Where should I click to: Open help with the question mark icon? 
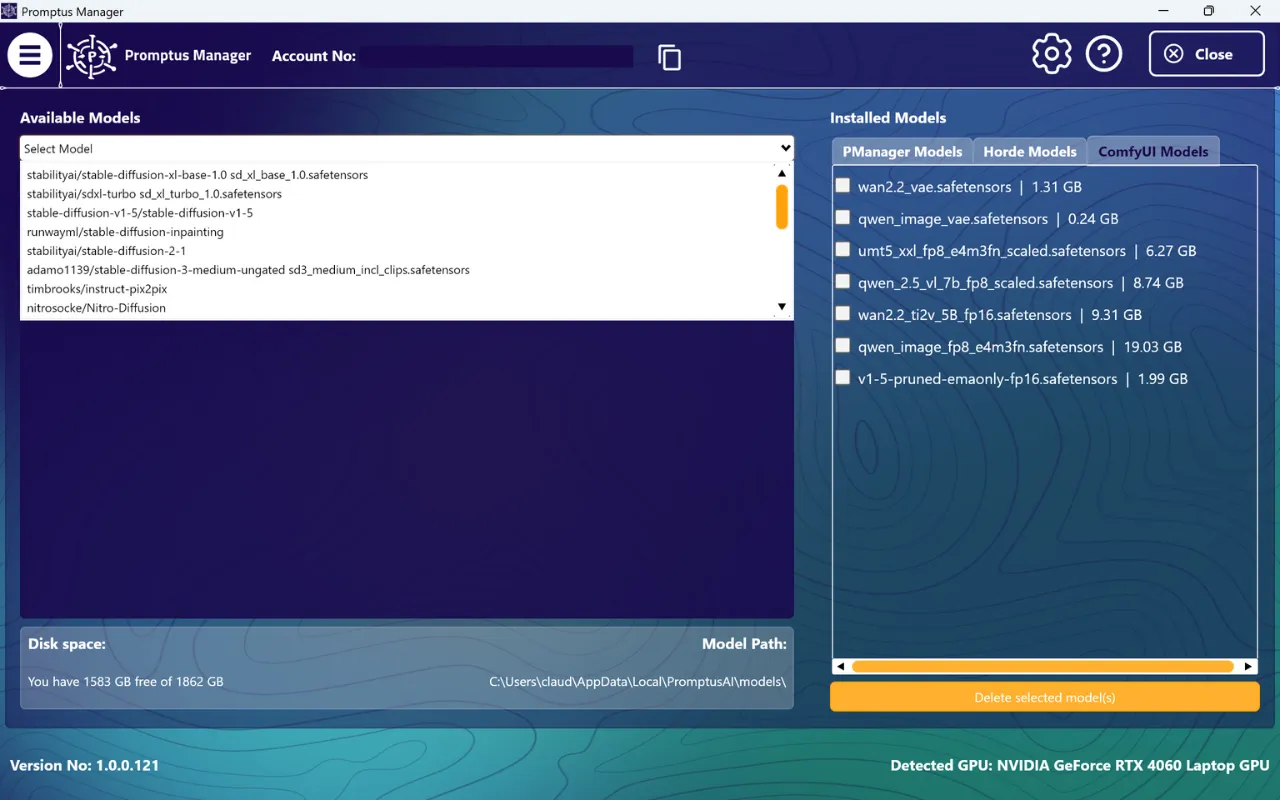click(1104, 54)
